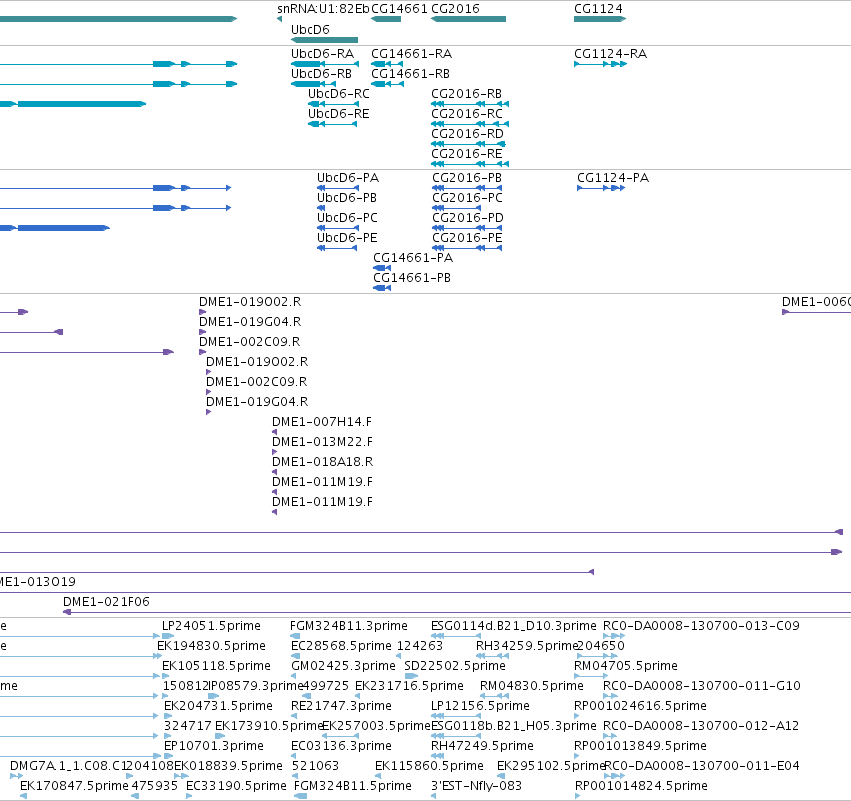Select the CG14661-PA protein label
This screenshot has height=801, width=851.
pos(413,258)
